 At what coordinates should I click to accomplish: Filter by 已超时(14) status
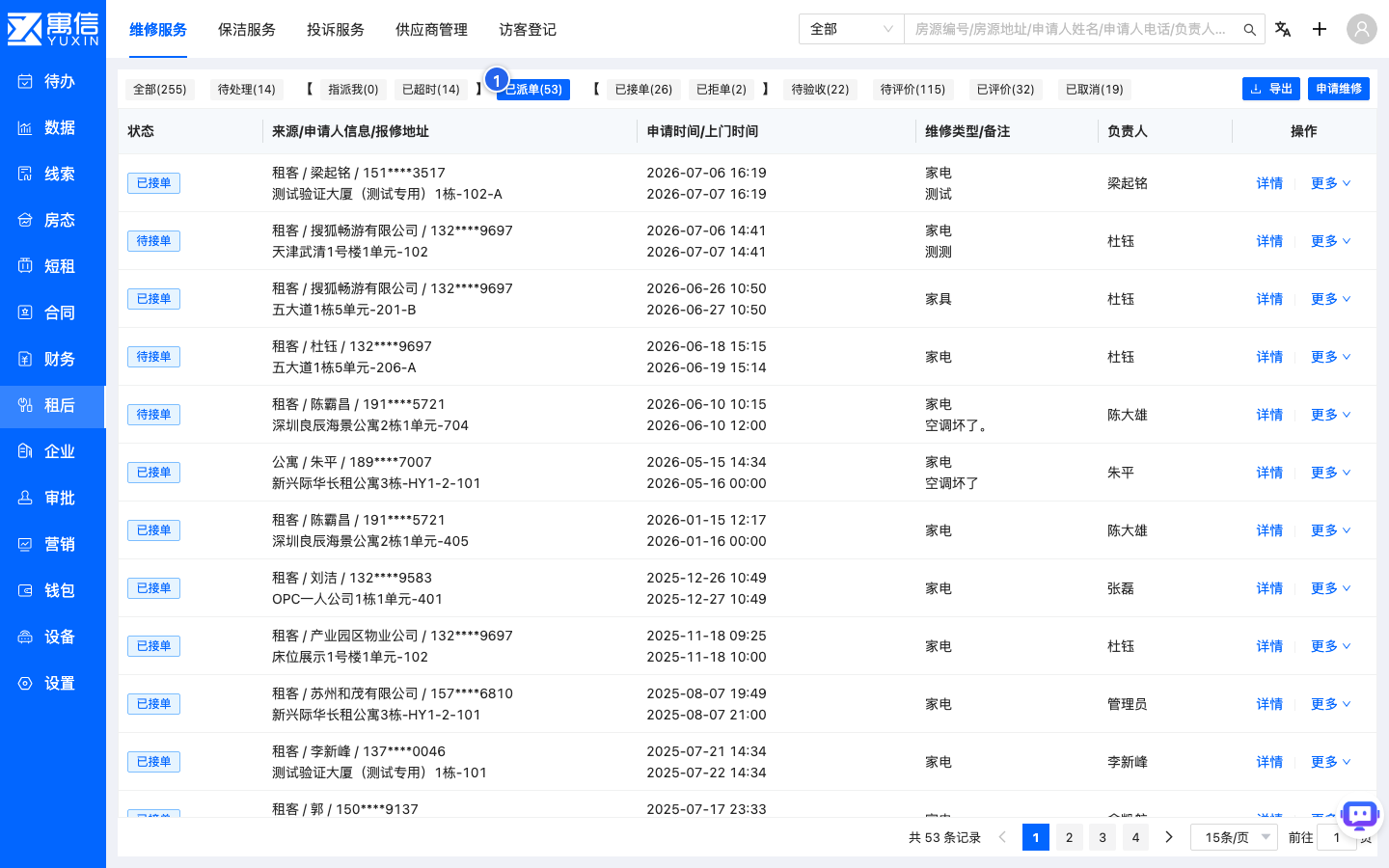pos(431,90)
